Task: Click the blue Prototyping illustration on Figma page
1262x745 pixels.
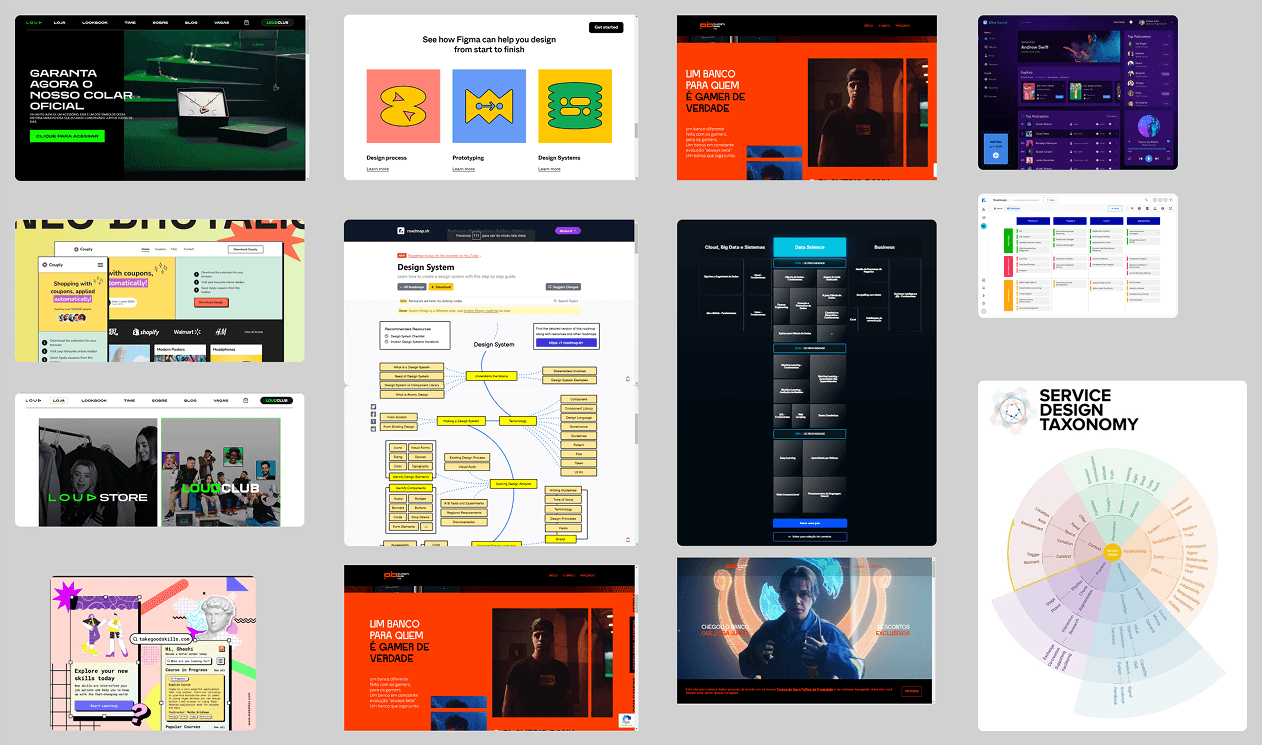Action: point(489,106)
